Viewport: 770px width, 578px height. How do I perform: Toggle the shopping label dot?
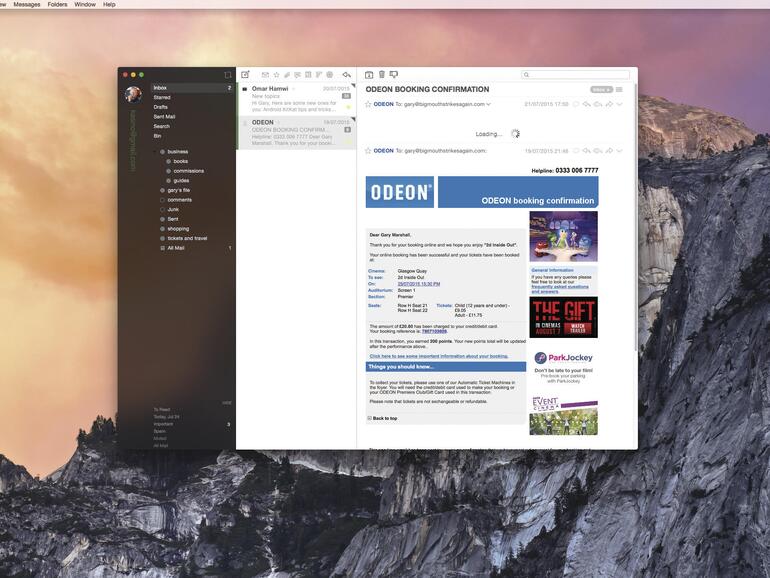click(162, 229)
